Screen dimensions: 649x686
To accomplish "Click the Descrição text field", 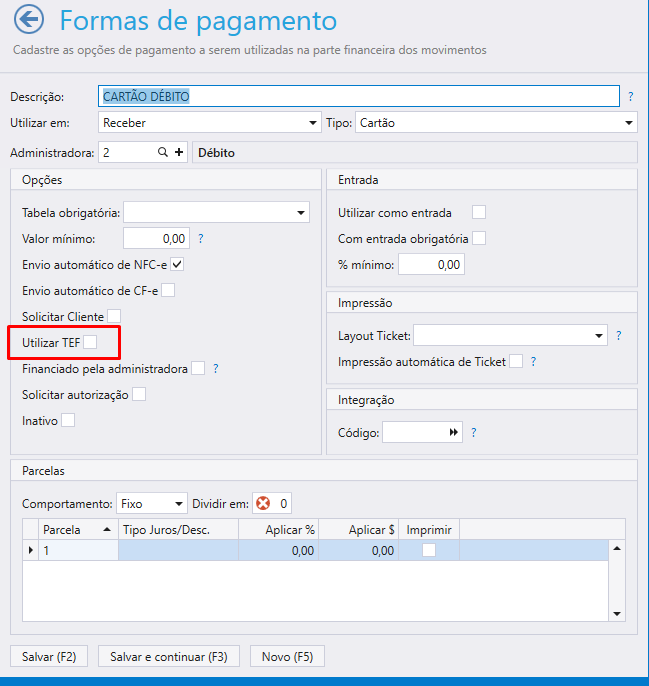I will pos(360,96).
